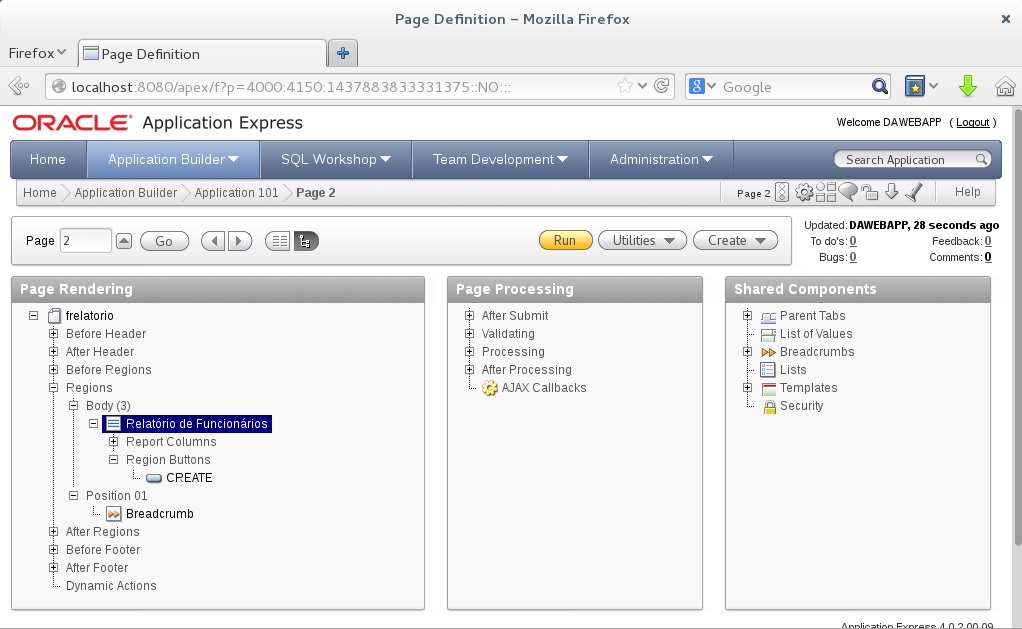
Task: Open the developer comment speech bubble icon
Action: pyautogui.click(x=848, y=192)
